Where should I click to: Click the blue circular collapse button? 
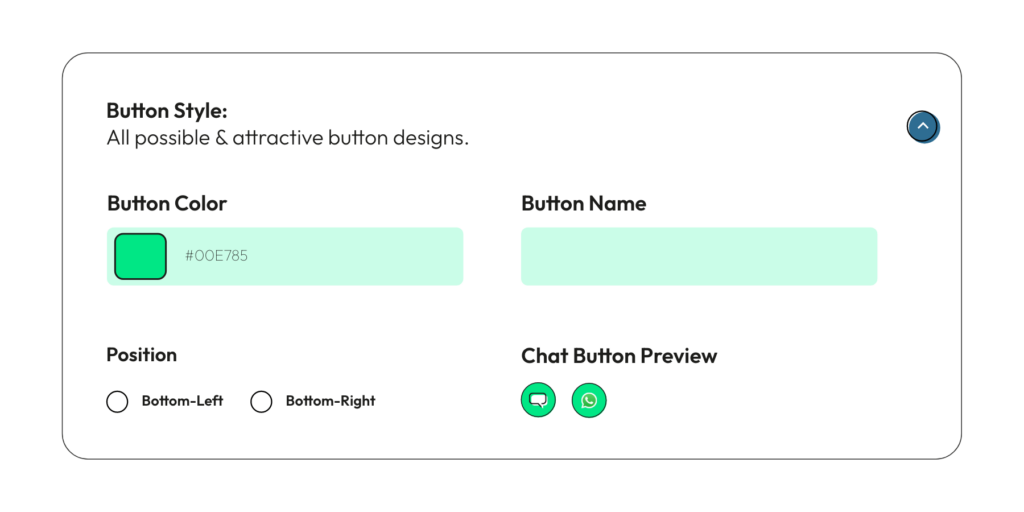pos(923,126)
